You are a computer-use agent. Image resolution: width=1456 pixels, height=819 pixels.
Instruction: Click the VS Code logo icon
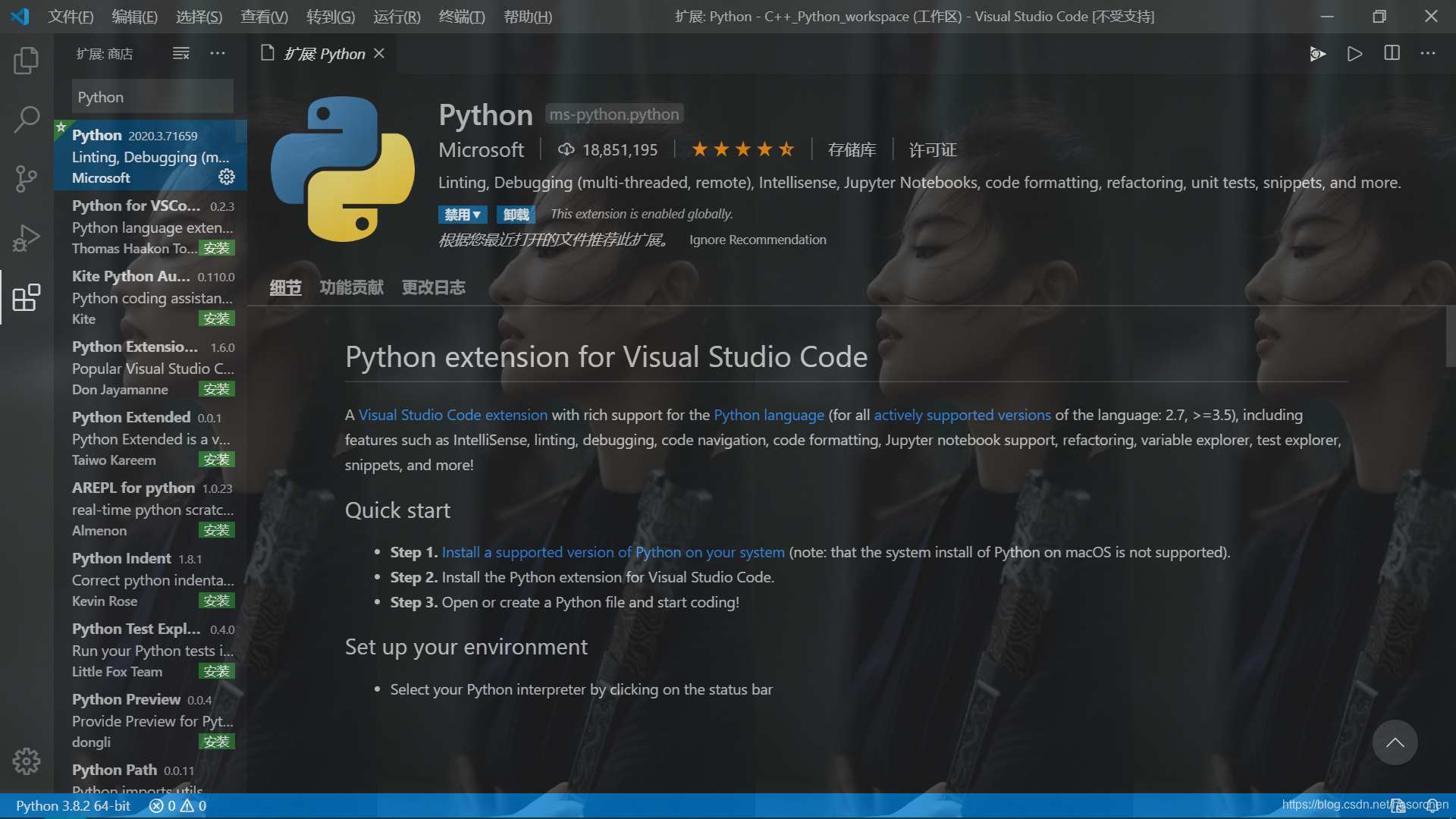[20, 16]
